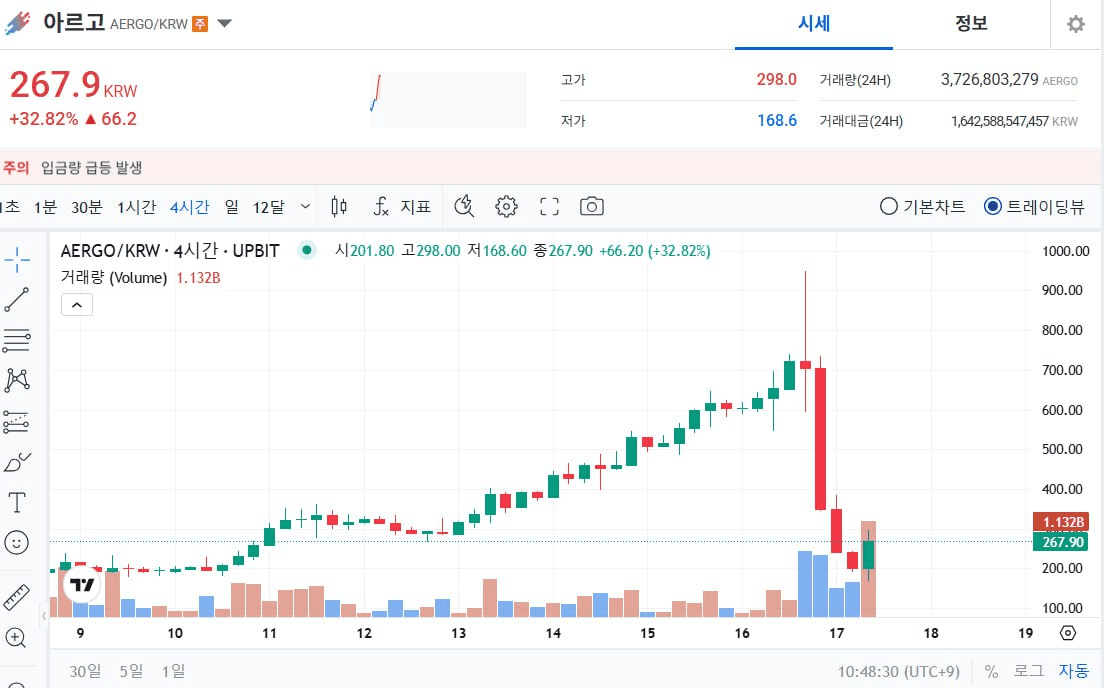Take a chart snapshot with camera icon

click(592, 207)
